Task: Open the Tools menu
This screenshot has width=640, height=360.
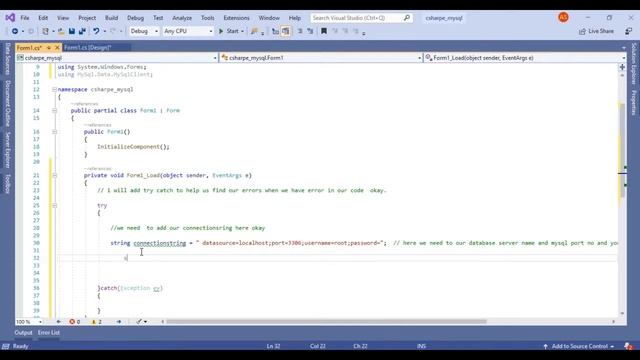Action: click(207, 18)
